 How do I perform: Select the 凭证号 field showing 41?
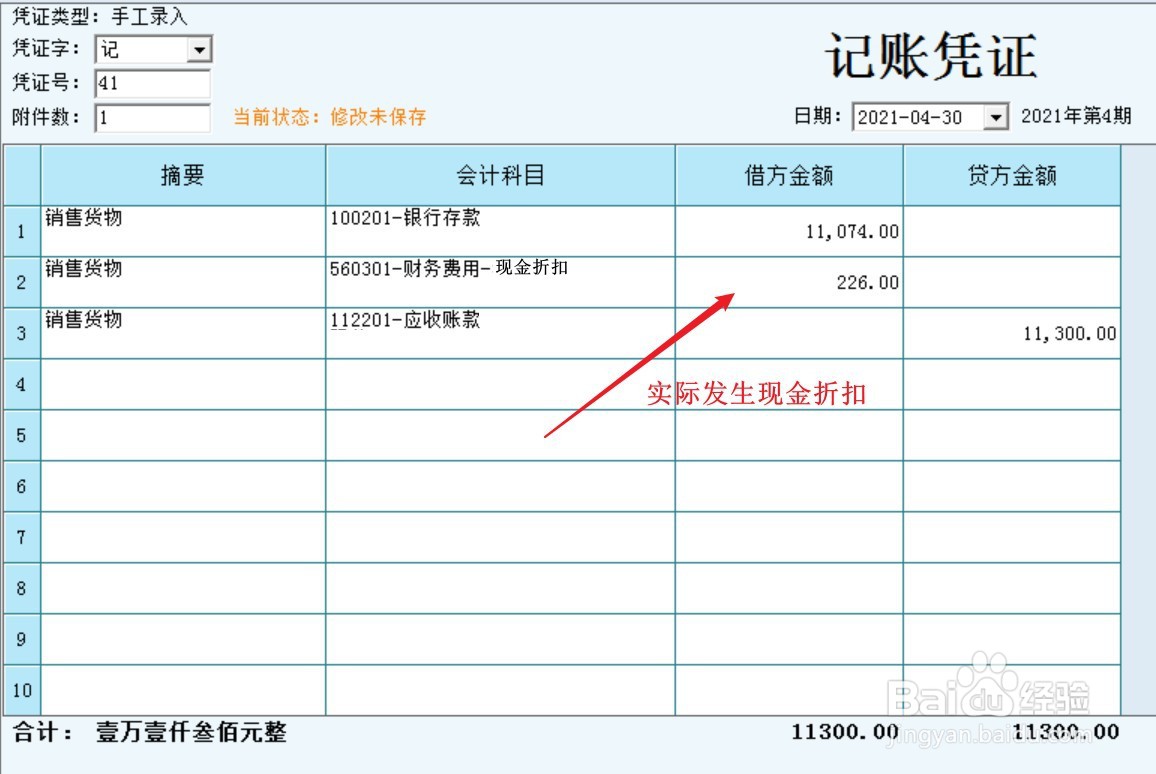tap(150, 83)
